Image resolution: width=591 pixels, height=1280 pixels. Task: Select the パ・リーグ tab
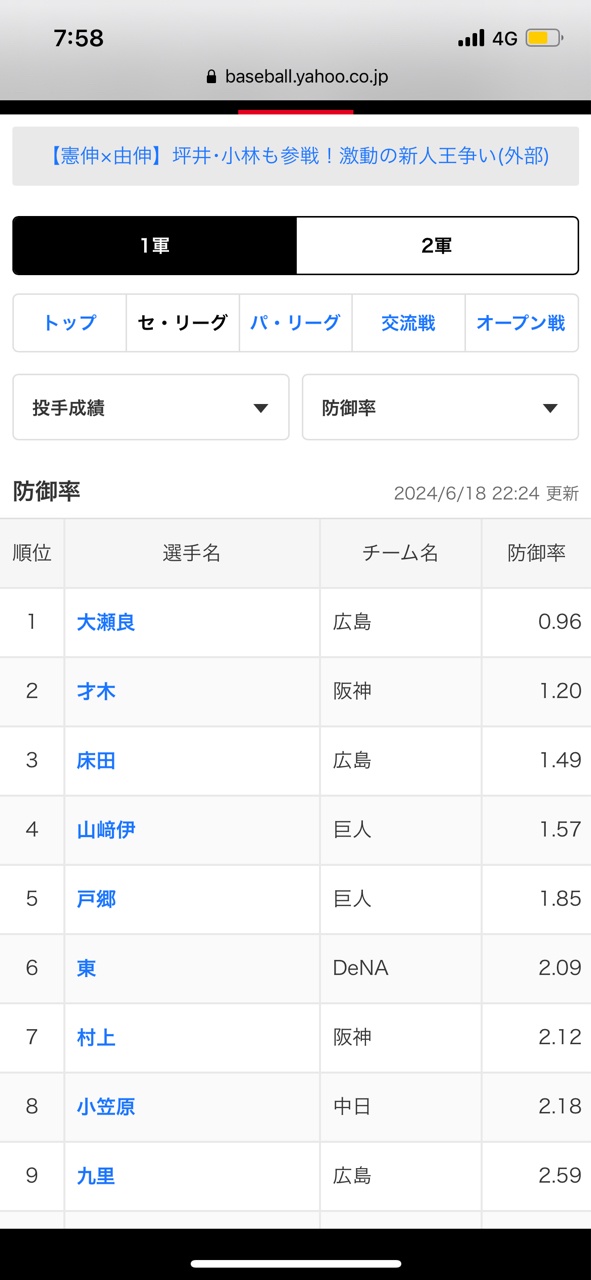[x=295, y=323]
